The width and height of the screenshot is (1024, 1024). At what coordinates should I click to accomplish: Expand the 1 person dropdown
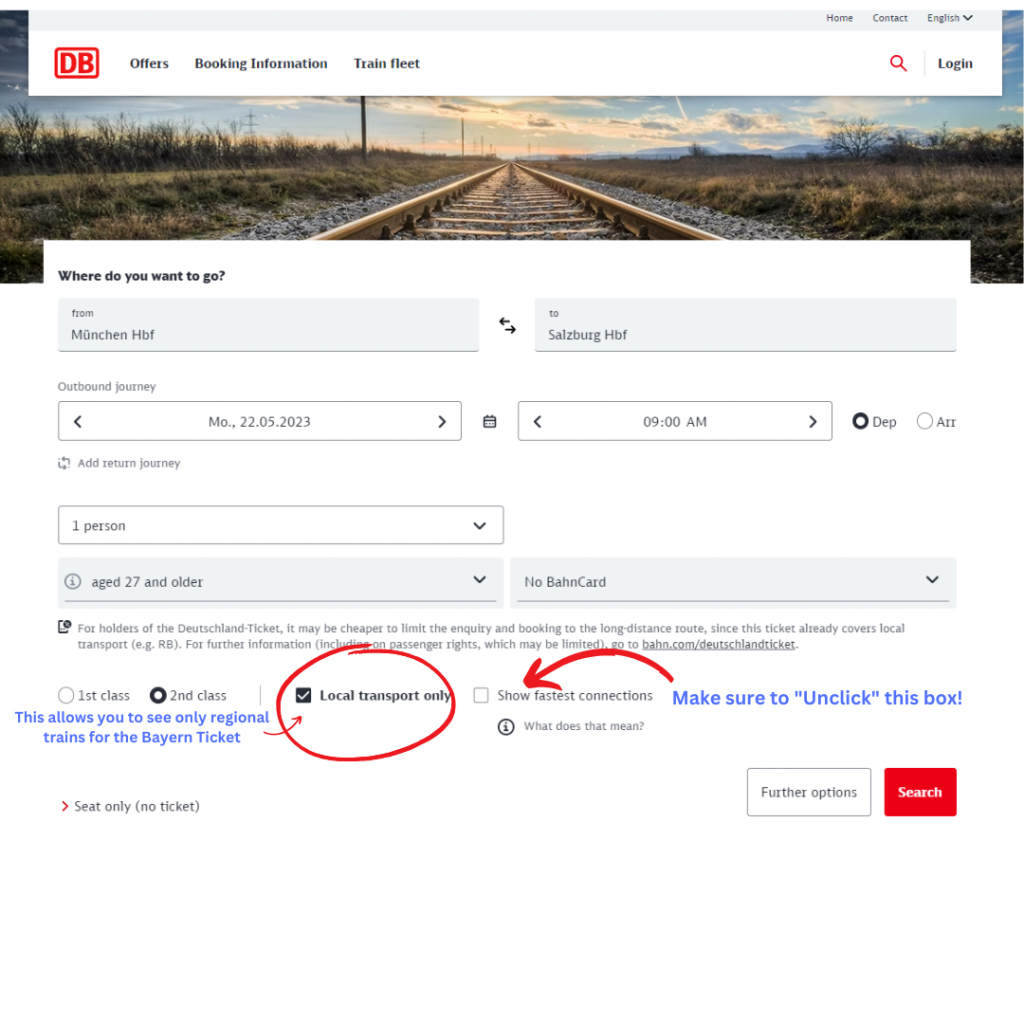tap(280, 525)
